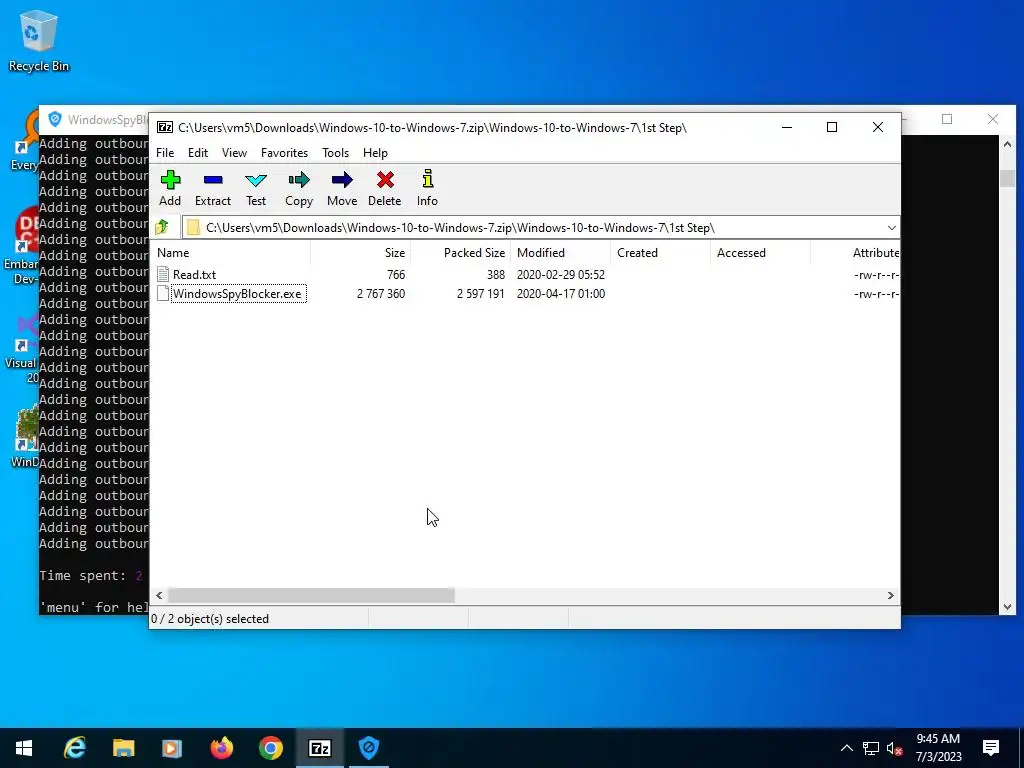The width and height of the screenshot is (1024, 768).
Task: Open the Tools menu
Action: 336,153
